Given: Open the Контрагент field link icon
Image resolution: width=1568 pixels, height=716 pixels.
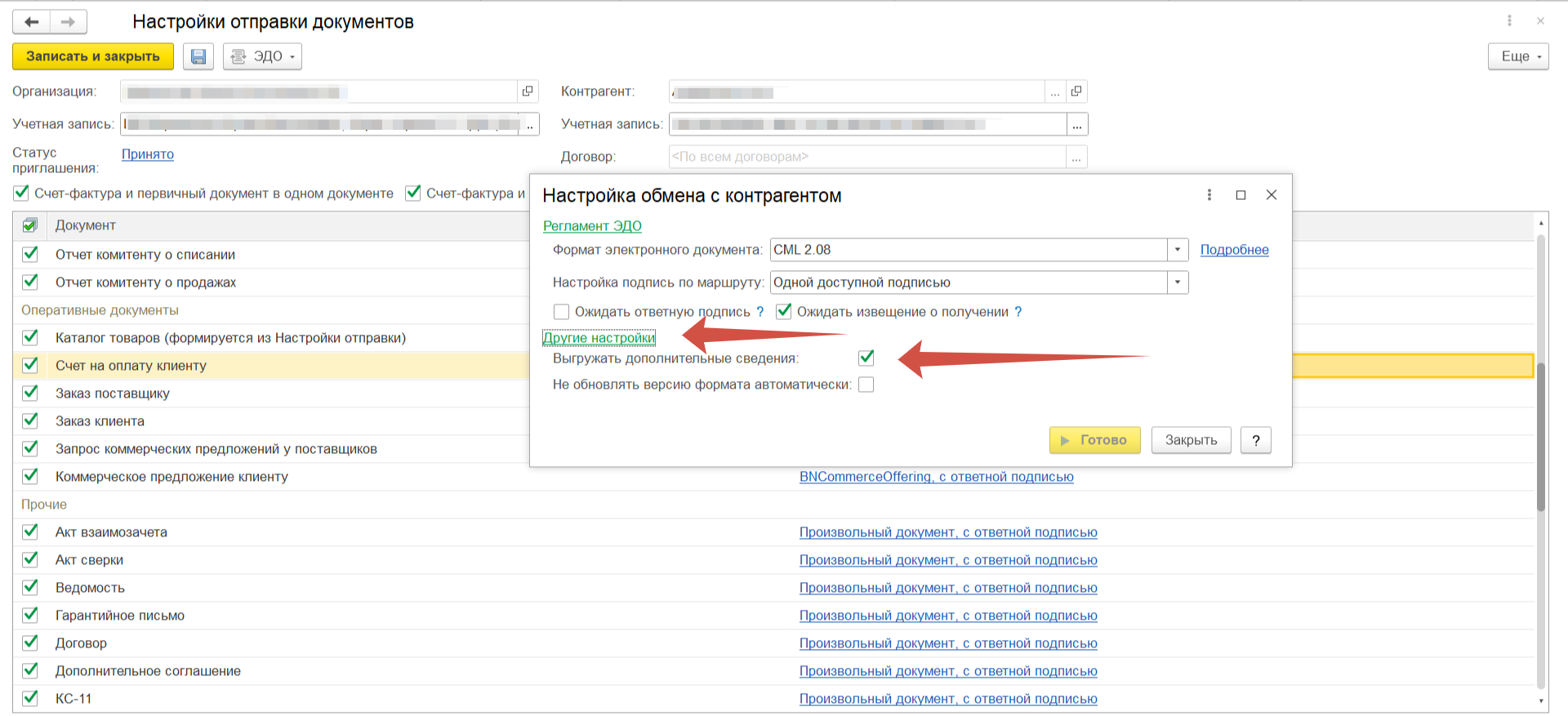Looking at the screenshot, I should coord(1076,91).
